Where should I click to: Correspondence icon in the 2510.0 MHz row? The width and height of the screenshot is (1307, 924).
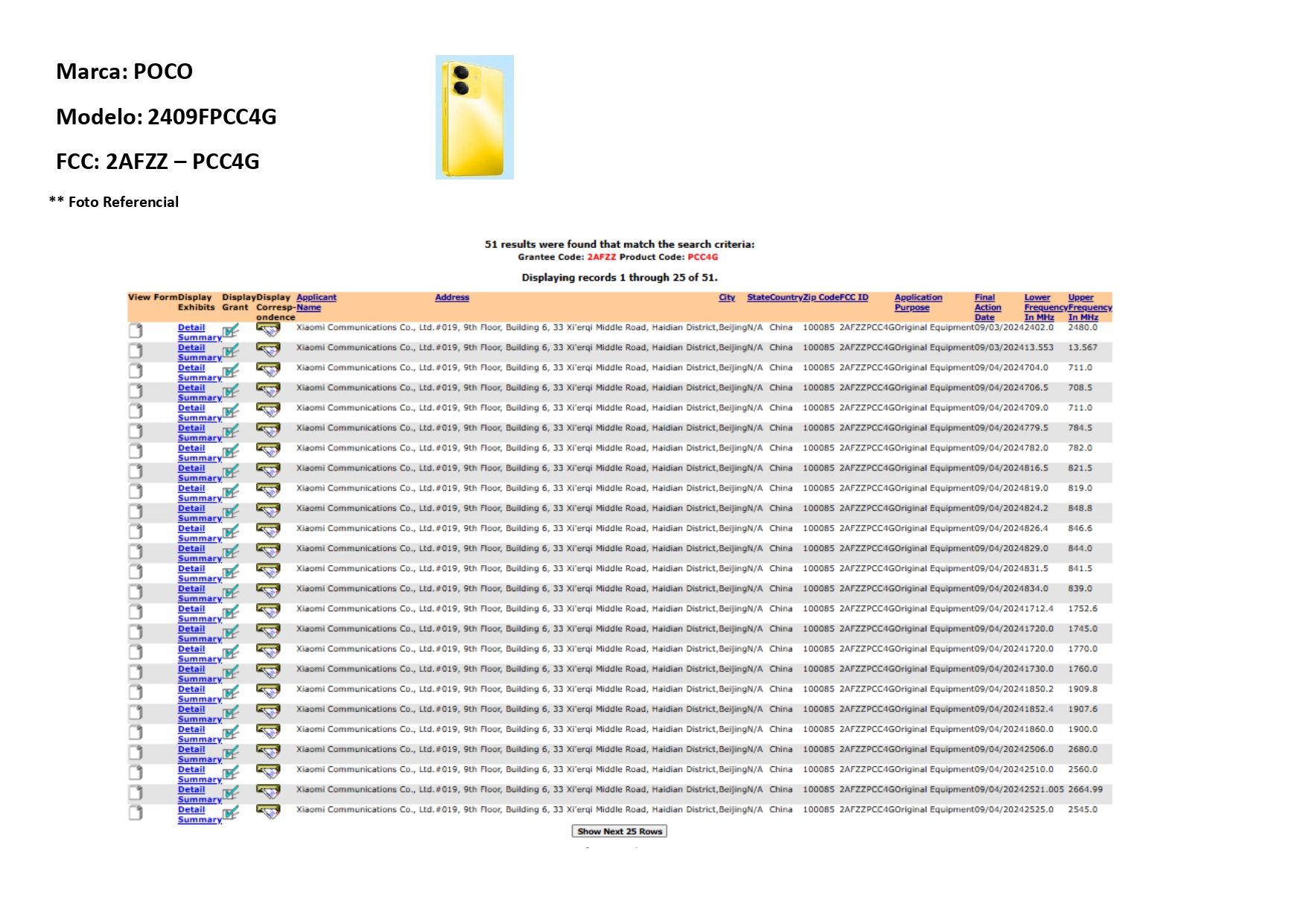[x=268, y=772]
